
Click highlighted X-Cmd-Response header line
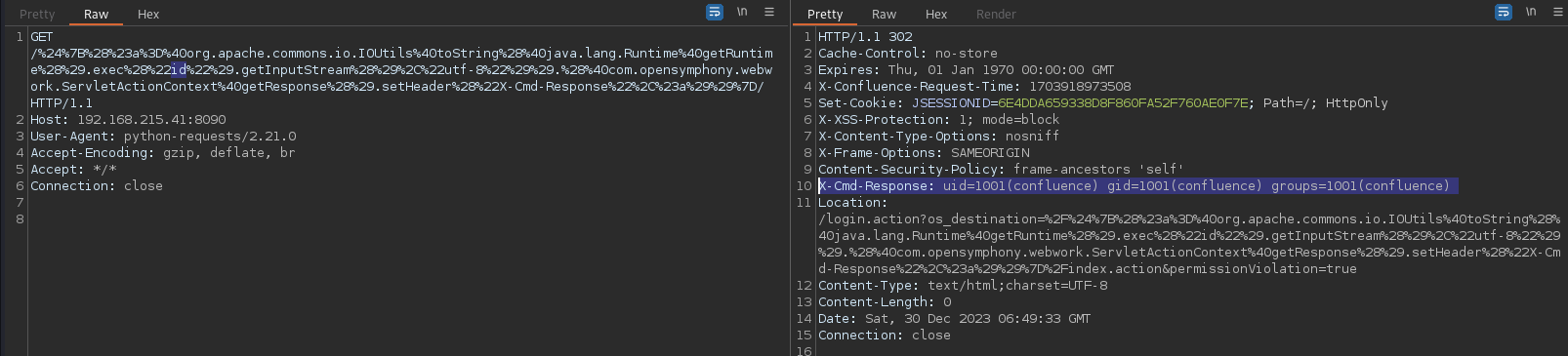[x=1137, y=186]
